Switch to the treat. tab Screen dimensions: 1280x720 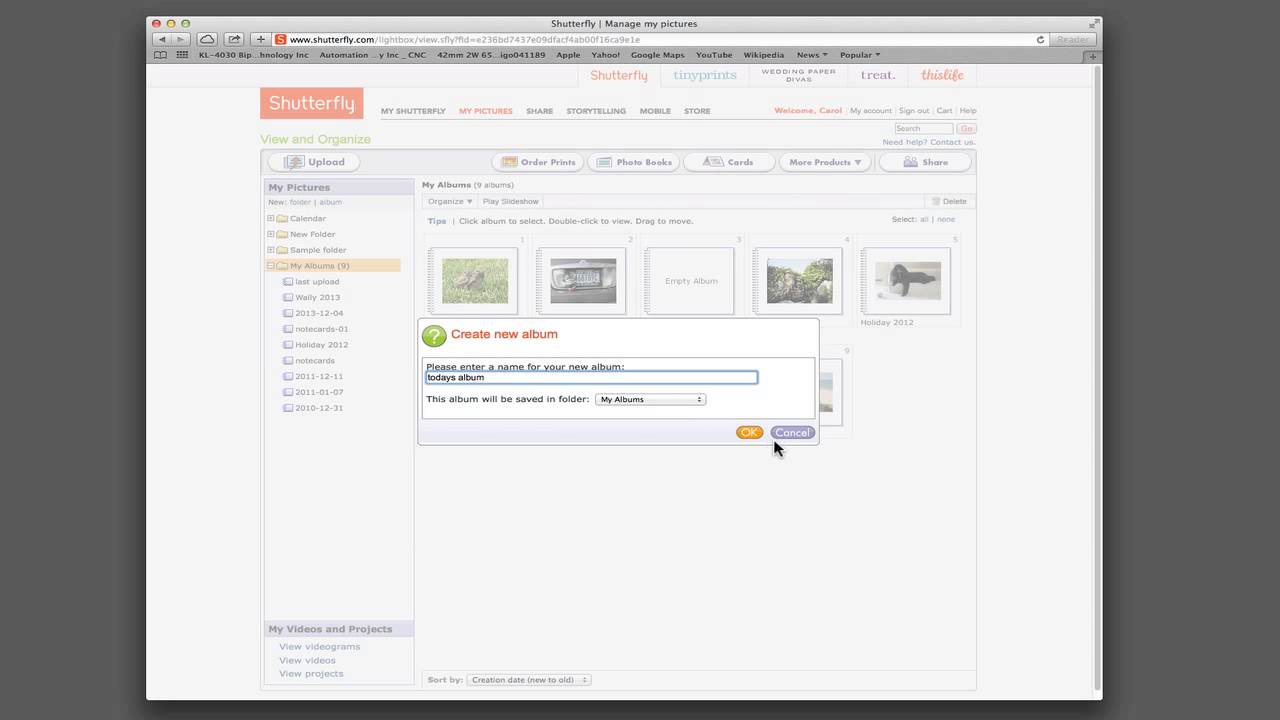[x=878, y=75]
